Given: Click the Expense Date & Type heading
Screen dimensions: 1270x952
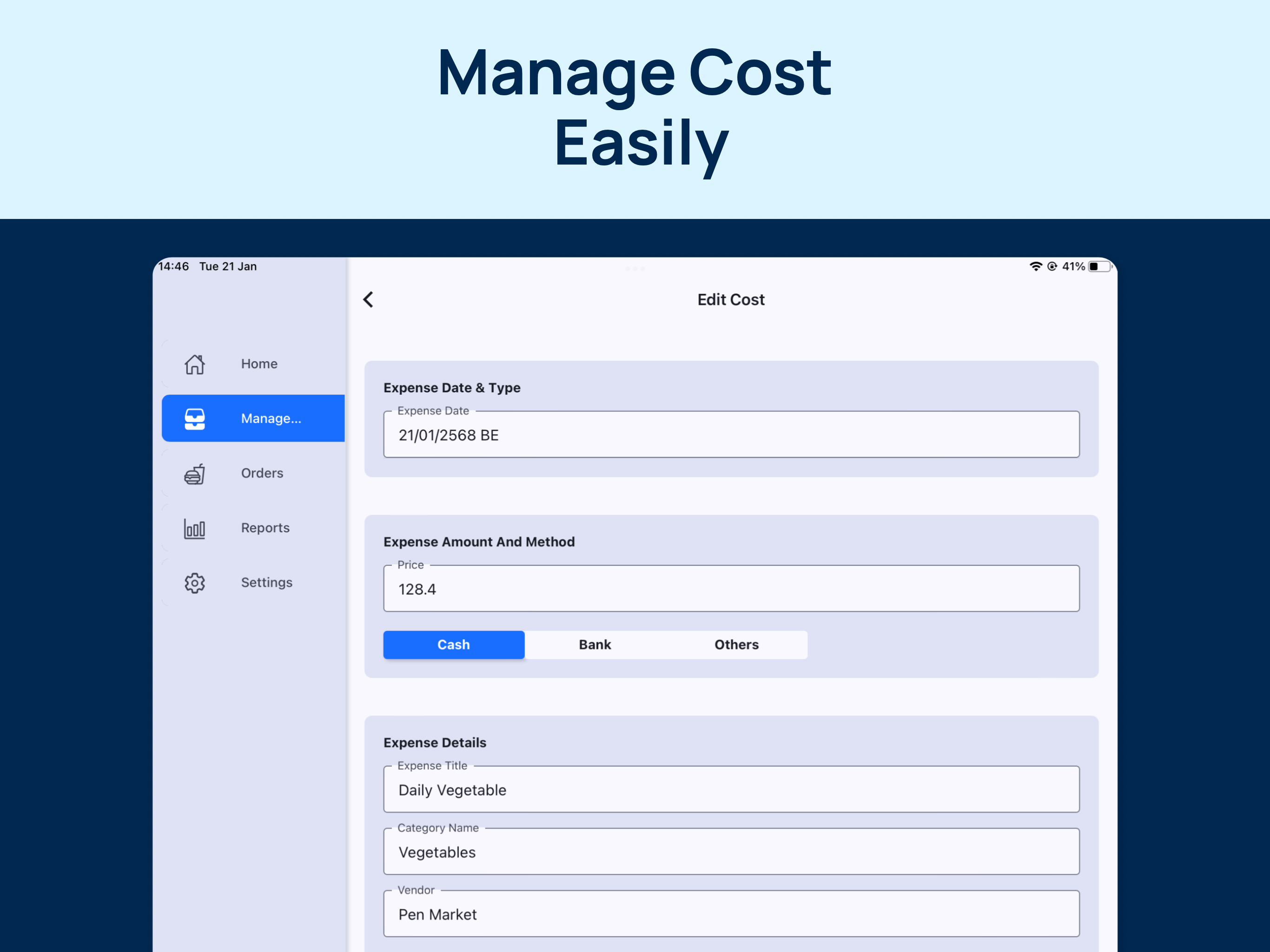Looking at the screenshot, I should [x=452, y=388].
